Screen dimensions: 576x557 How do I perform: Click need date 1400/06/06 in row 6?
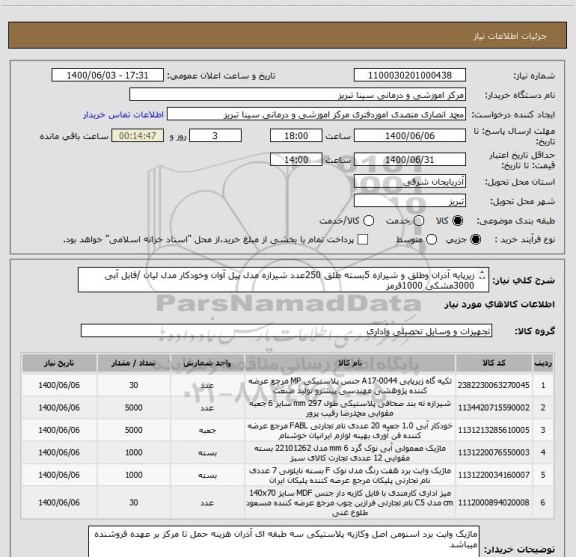pos(59,502)
